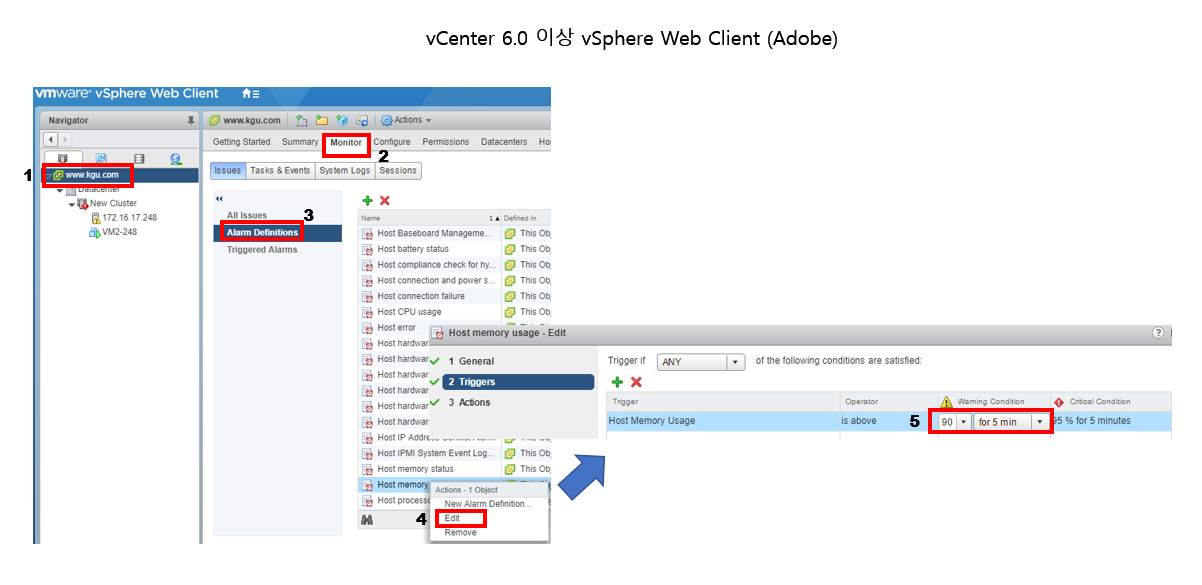
Task: Select www.kgu.com vCenter in the tree
Action: [x=92, y=175]
